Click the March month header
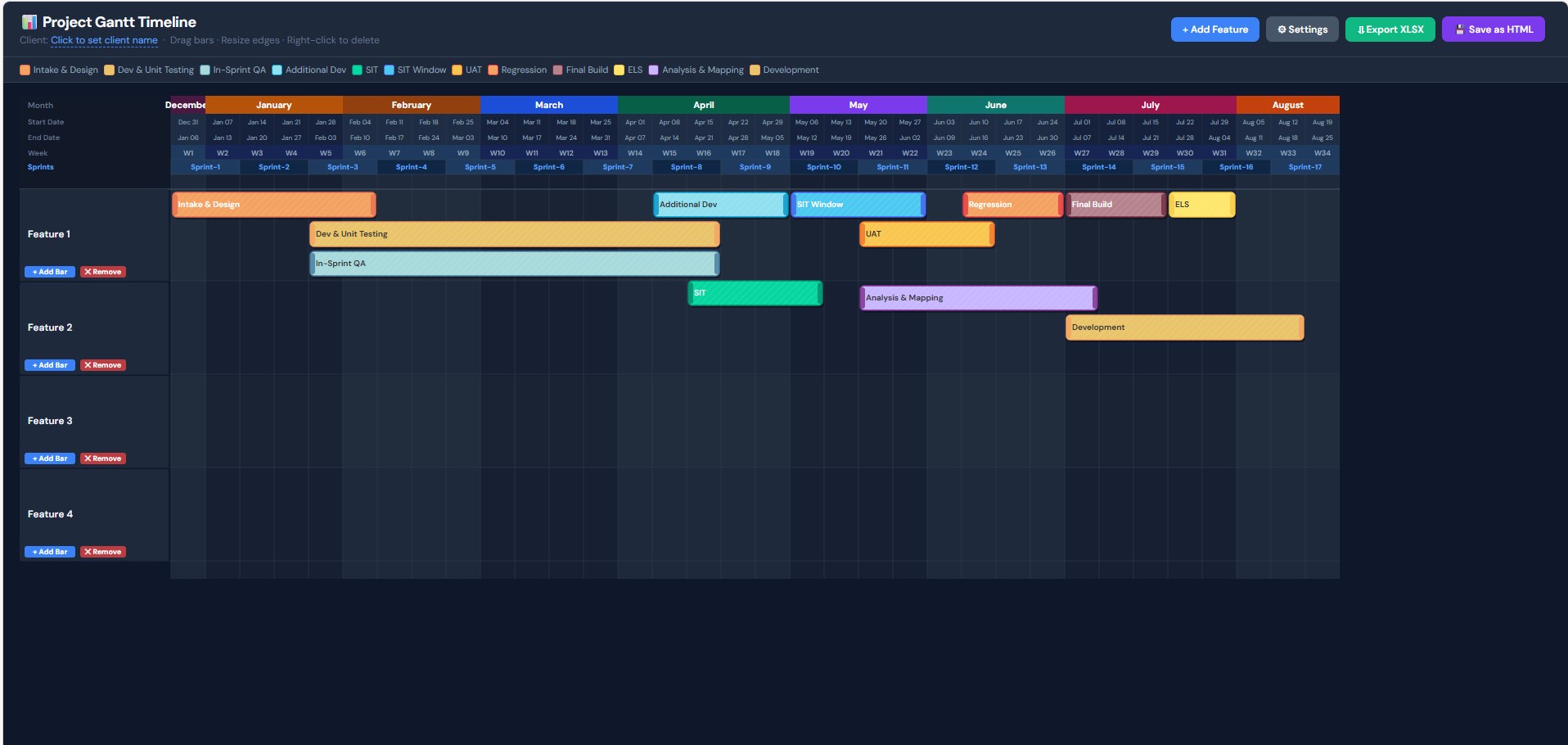 click(x=548, y=105)
